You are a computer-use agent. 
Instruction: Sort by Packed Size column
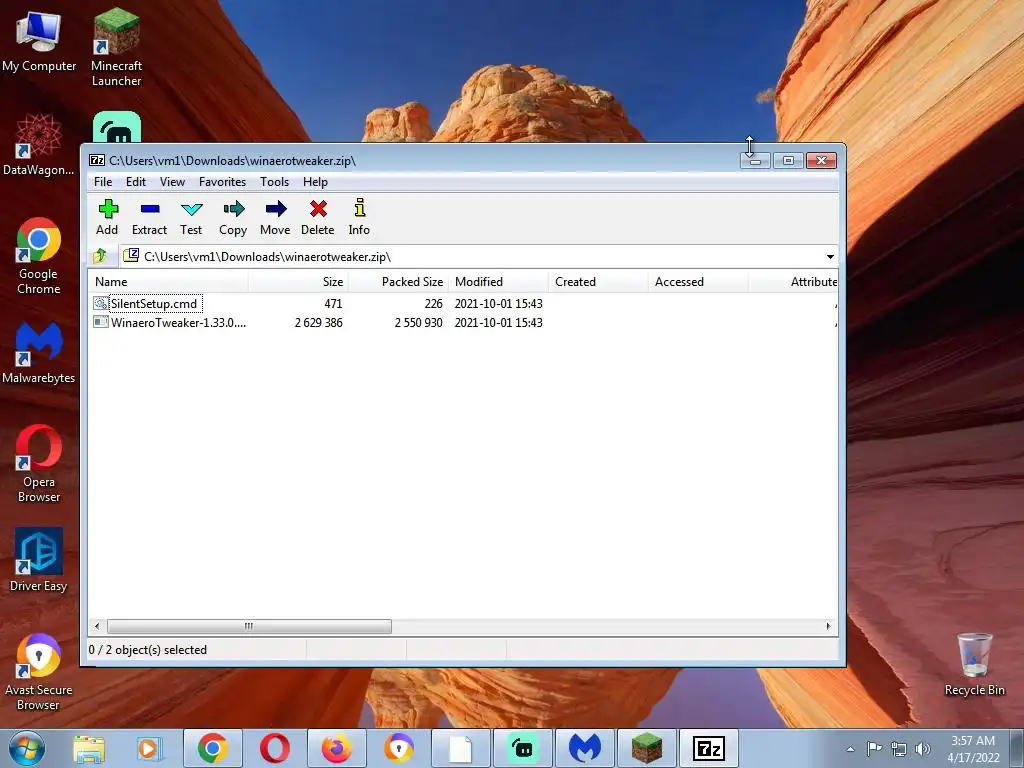(398, 281)
